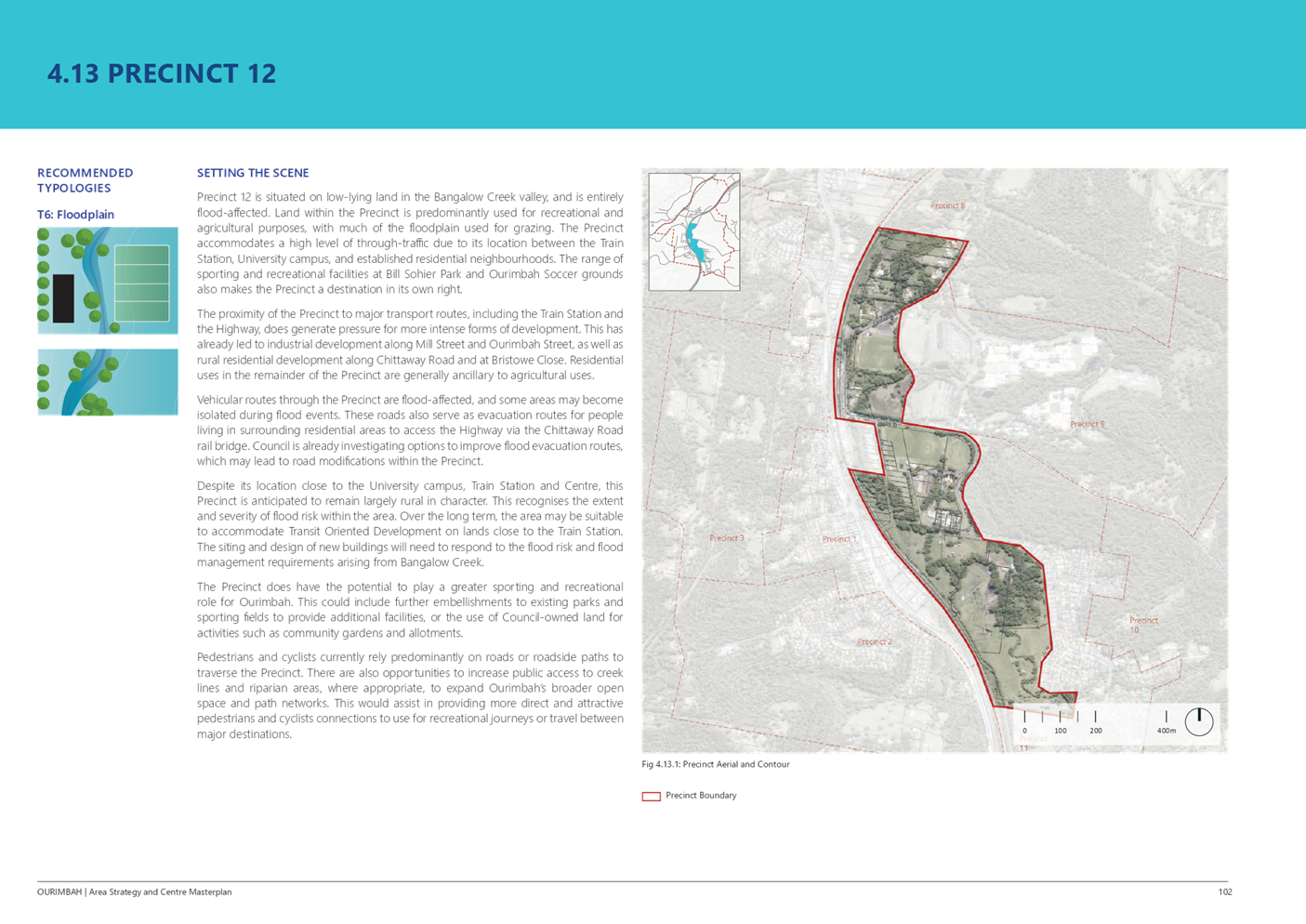Viewport: 1306px width, 924px height.
Task: Open the upper T6 Floodplain typology diagram
Action: [x=108, y=281]
